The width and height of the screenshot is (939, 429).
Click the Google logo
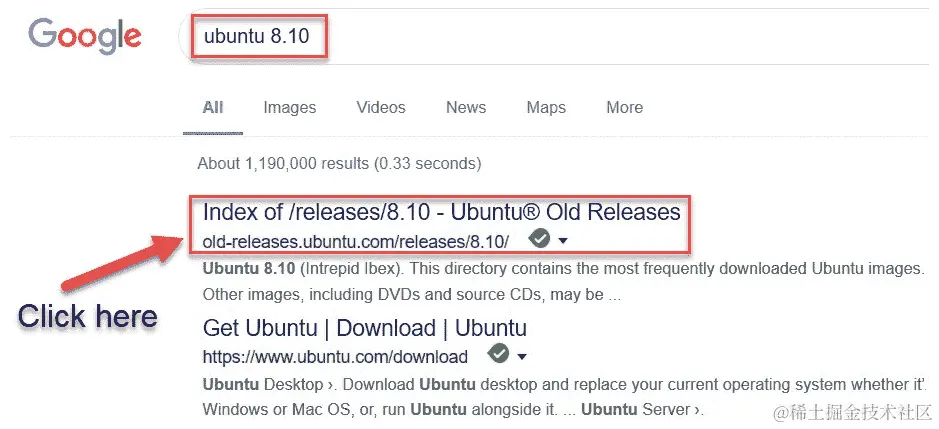pyautogui.click(x=85, y=37)
